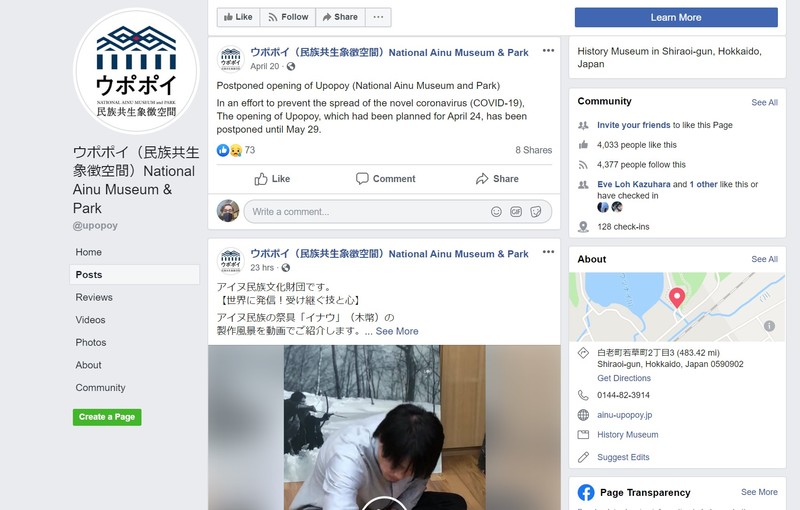
Task: Open GIF picker in comment box
Action: (516, 212)
